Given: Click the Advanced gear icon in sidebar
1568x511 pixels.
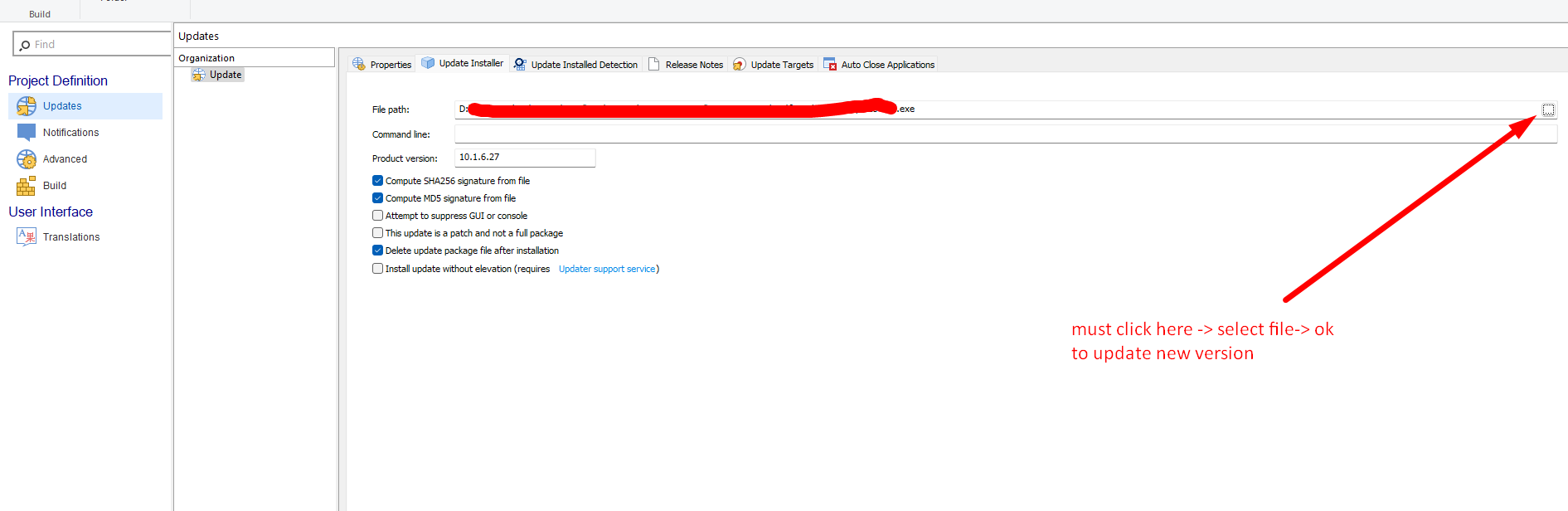Looking at the screenshot, I should coord(27,159).
